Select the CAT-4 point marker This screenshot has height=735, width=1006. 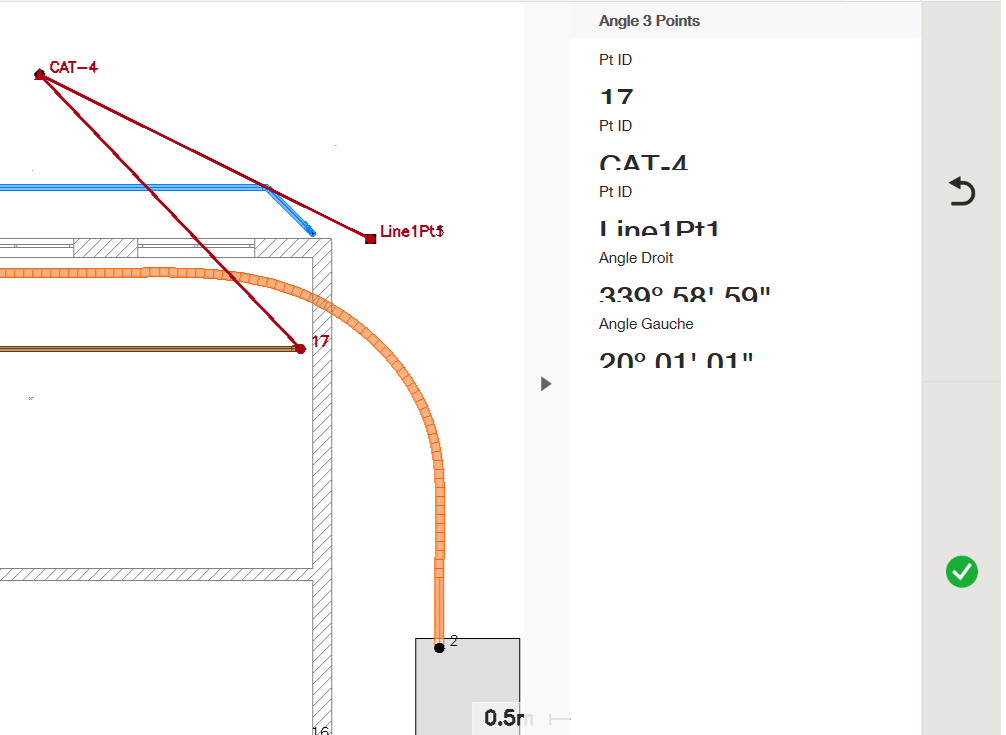[40, 74]
